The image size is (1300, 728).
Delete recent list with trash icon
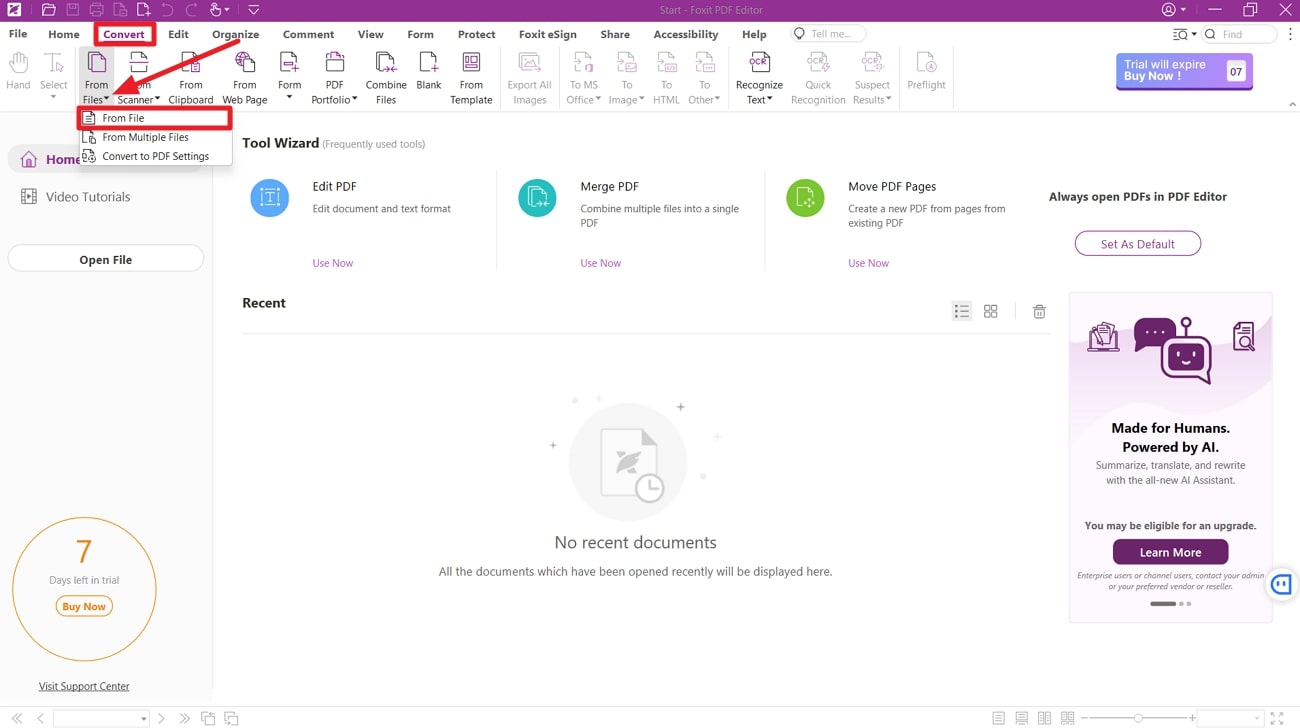1039,312
